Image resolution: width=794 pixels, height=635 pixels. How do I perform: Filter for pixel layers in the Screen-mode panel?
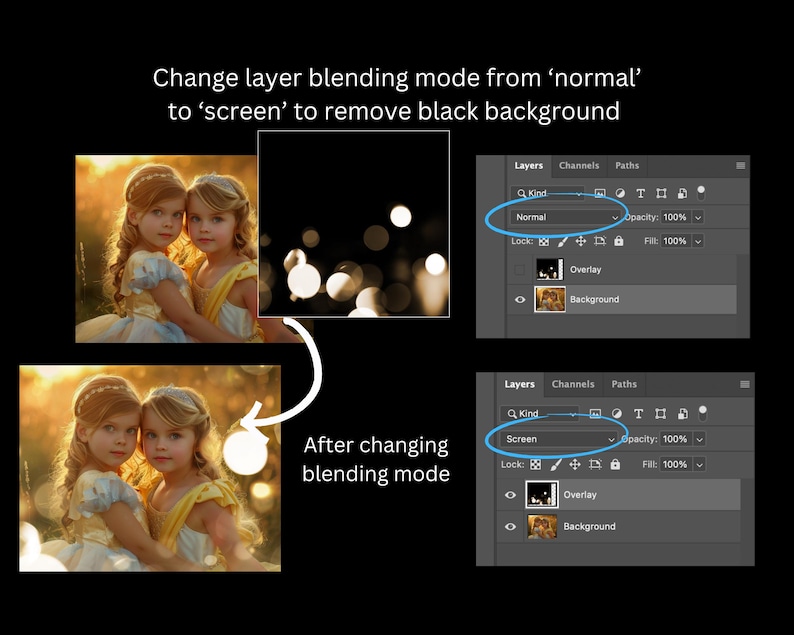(596, 414)
